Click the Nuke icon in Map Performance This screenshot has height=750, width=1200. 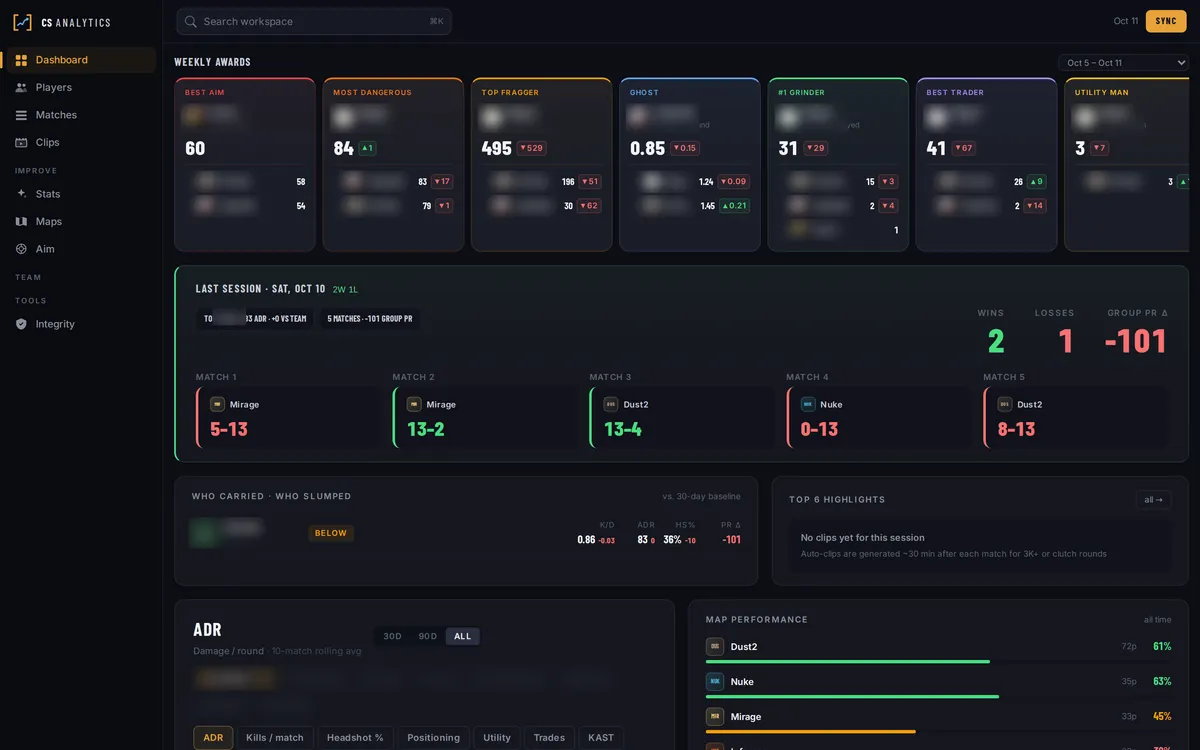pyautogui.click(x=714, y=682)
